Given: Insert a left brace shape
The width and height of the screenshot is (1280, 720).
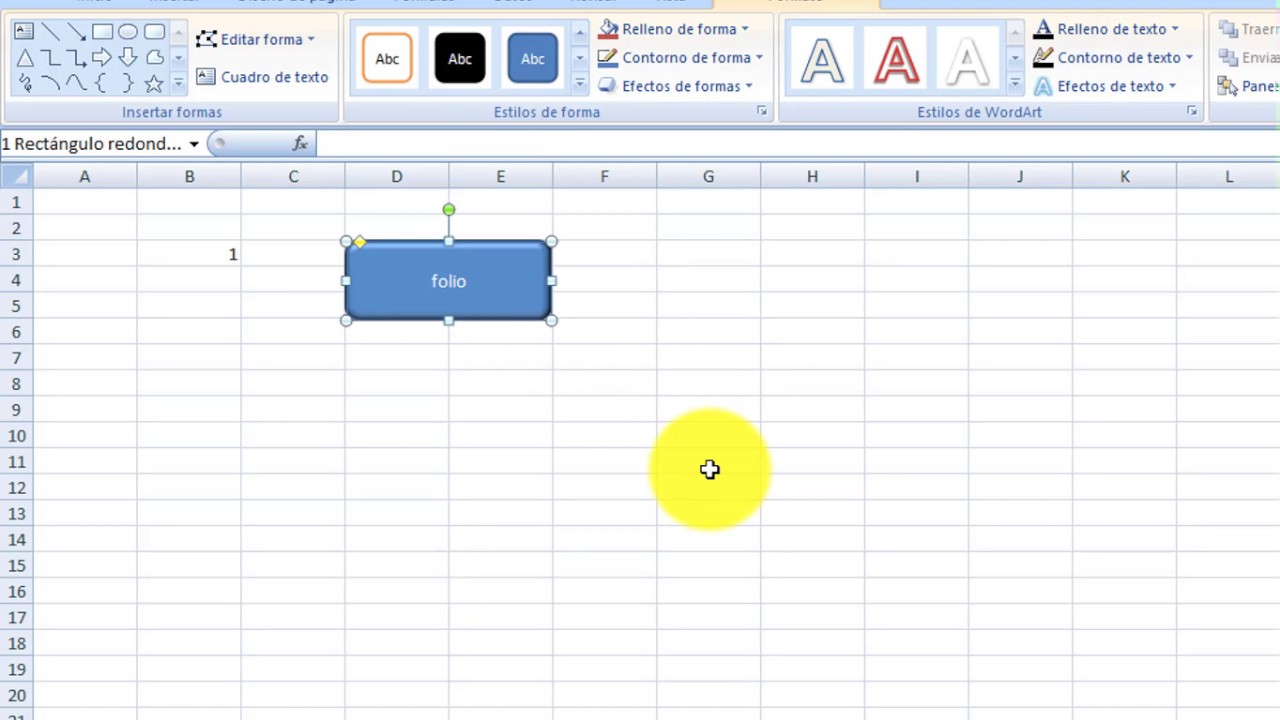Looking at the screenshot, I should (100, 83).
